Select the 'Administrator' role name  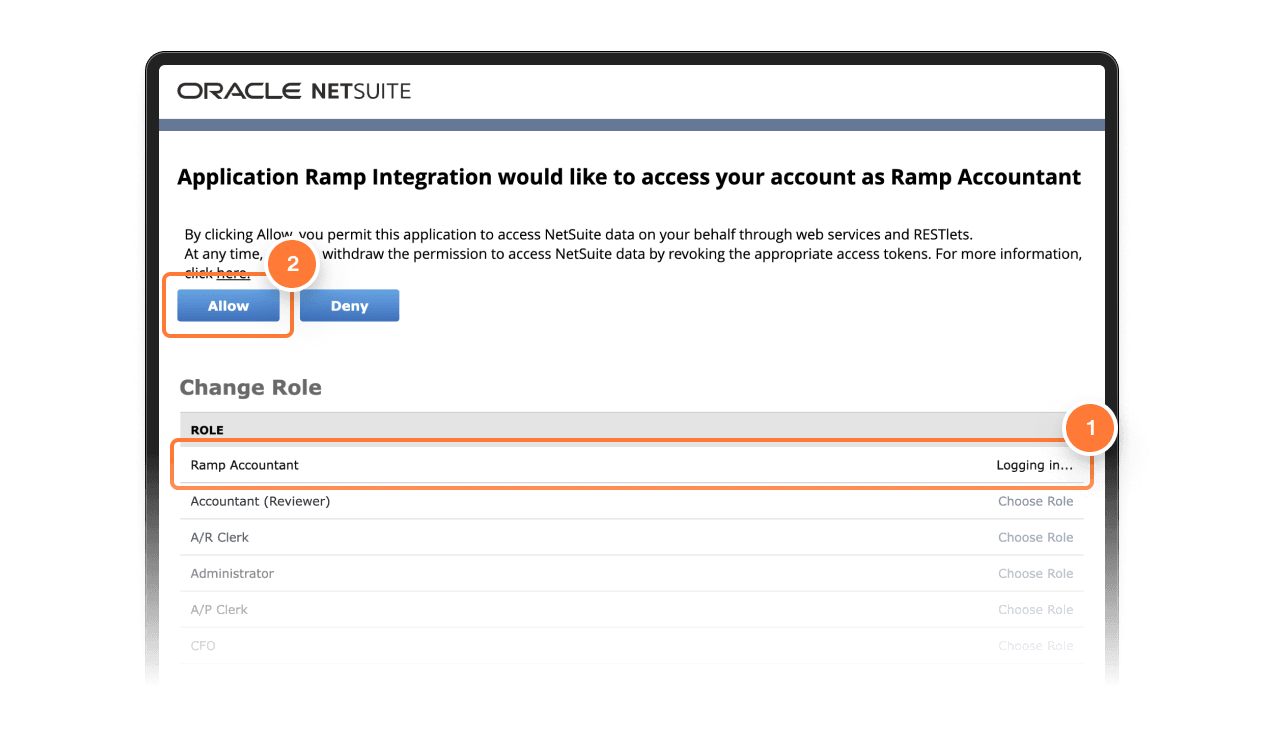click(x=232, y=573)
